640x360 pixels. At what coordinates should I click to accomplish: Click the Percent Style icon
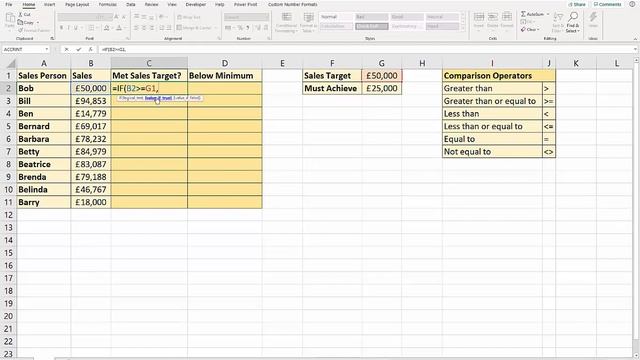click(241, 28)
